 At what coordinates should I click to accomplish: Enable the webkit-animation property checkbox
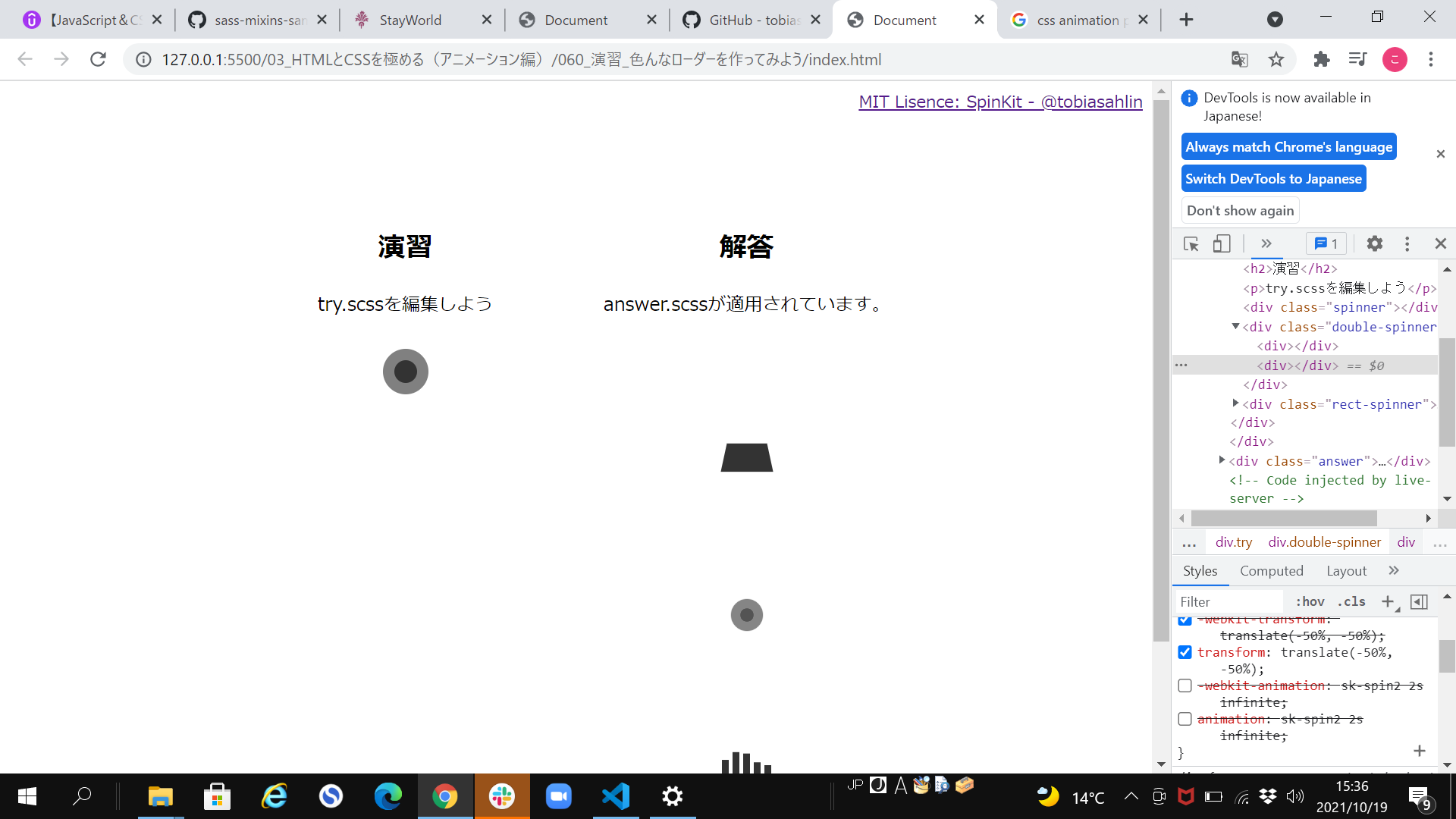tap(1185, 686)
